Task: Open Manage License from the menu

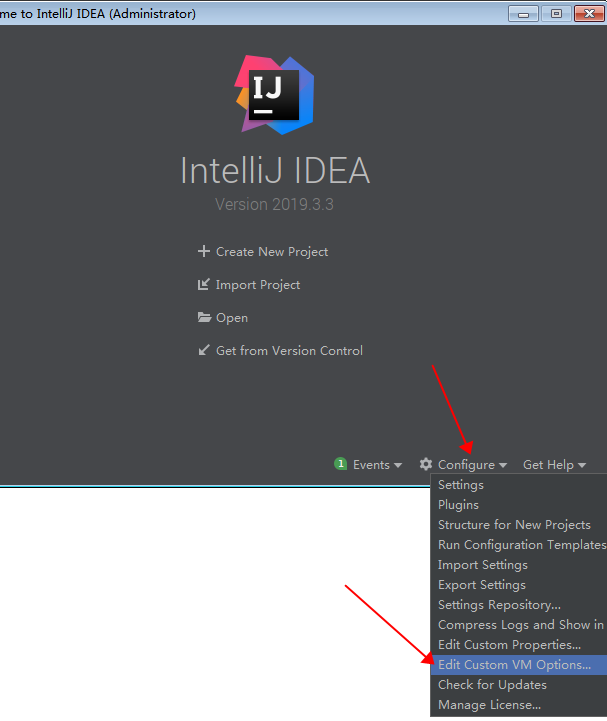Action: (x=488, y=705)
